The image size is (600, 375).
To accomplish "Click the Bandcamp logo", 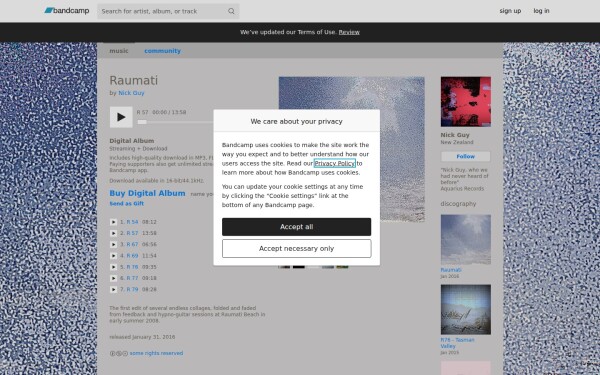I will click(x=67, y=11).
